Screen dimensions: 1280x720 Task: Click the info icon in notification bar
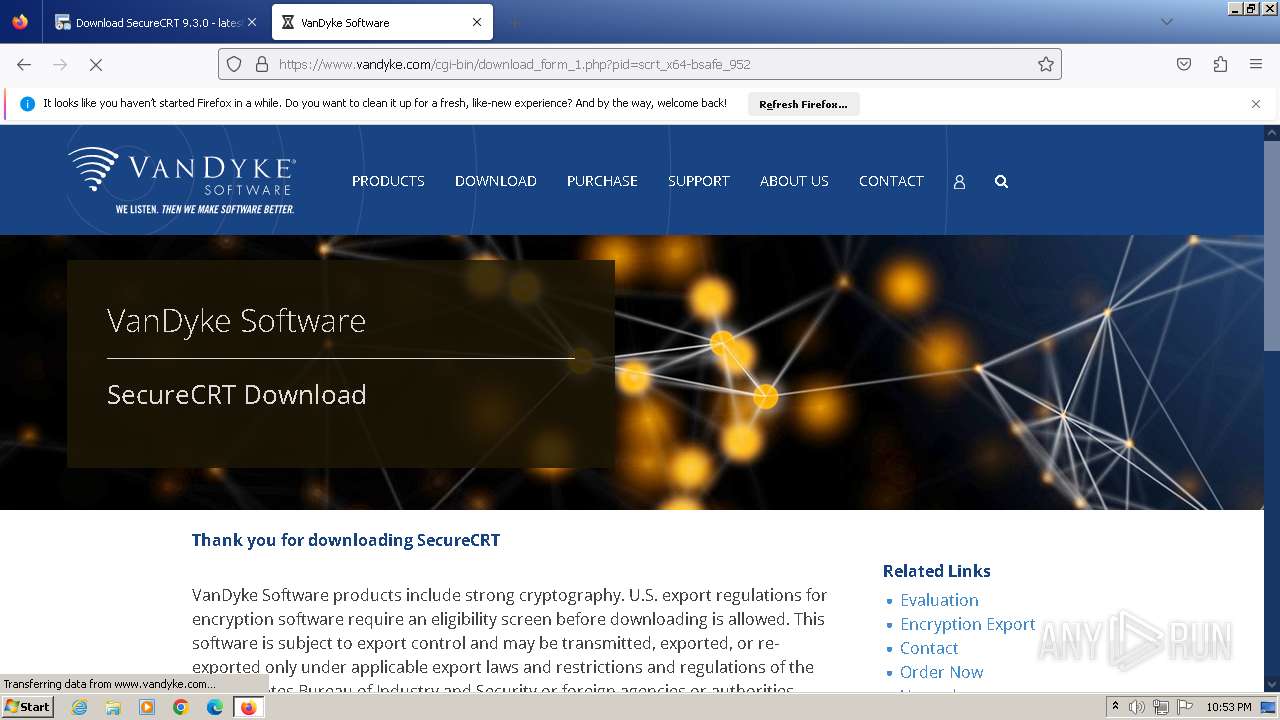(x=27, y=104)
